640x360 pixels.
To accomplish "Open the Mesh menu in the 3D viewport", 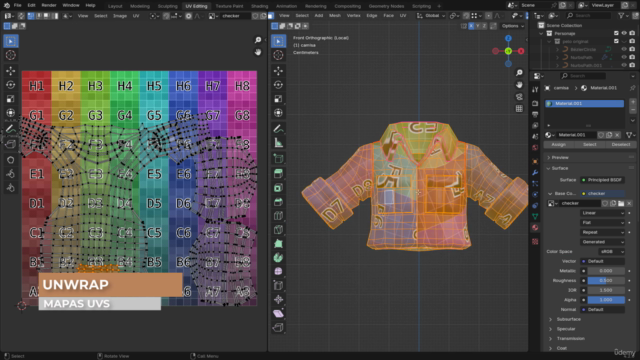I will point(335,16).
